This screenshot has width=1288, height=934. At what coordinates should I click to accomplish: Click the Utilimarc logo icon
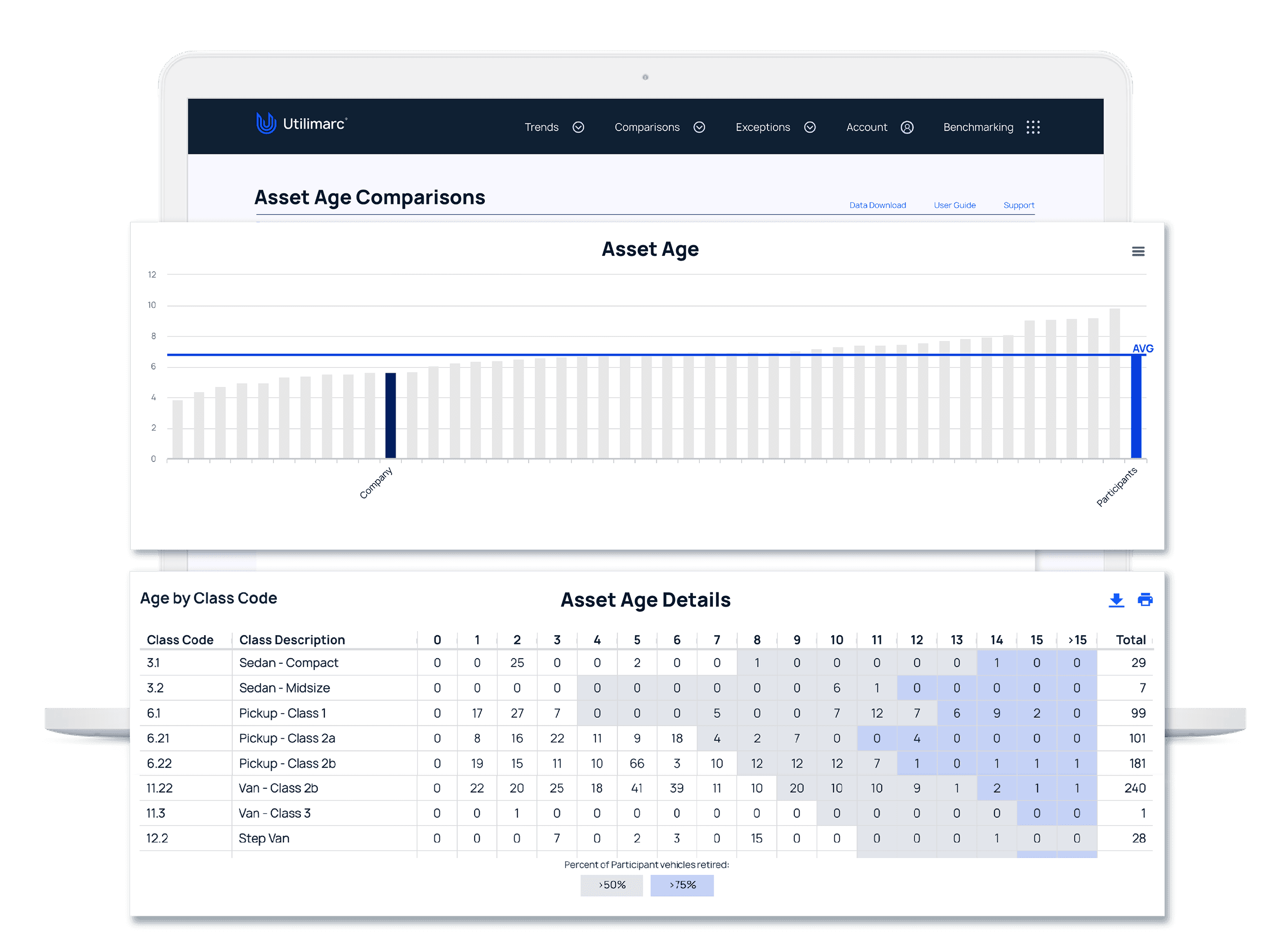coord(265,123)
